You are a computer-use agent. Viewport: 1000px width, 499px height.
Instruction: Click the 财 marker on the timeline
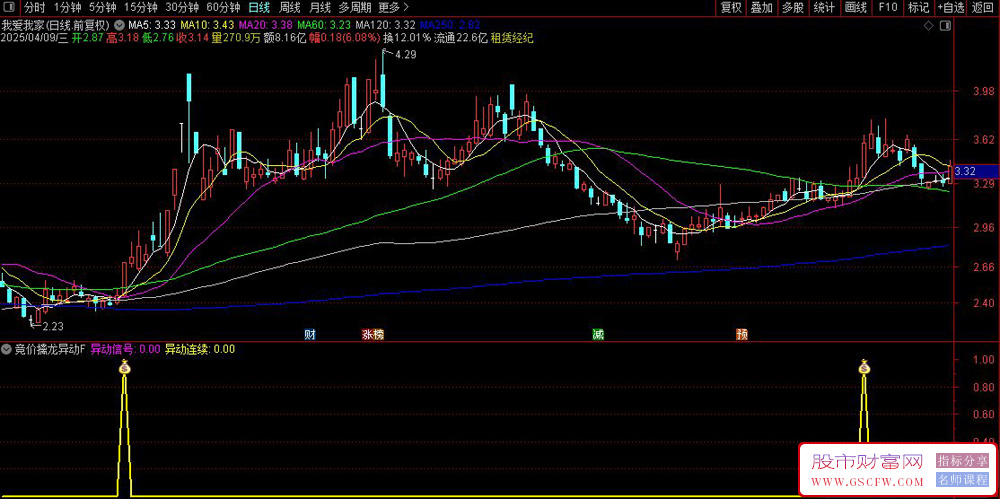pos(309,334)
